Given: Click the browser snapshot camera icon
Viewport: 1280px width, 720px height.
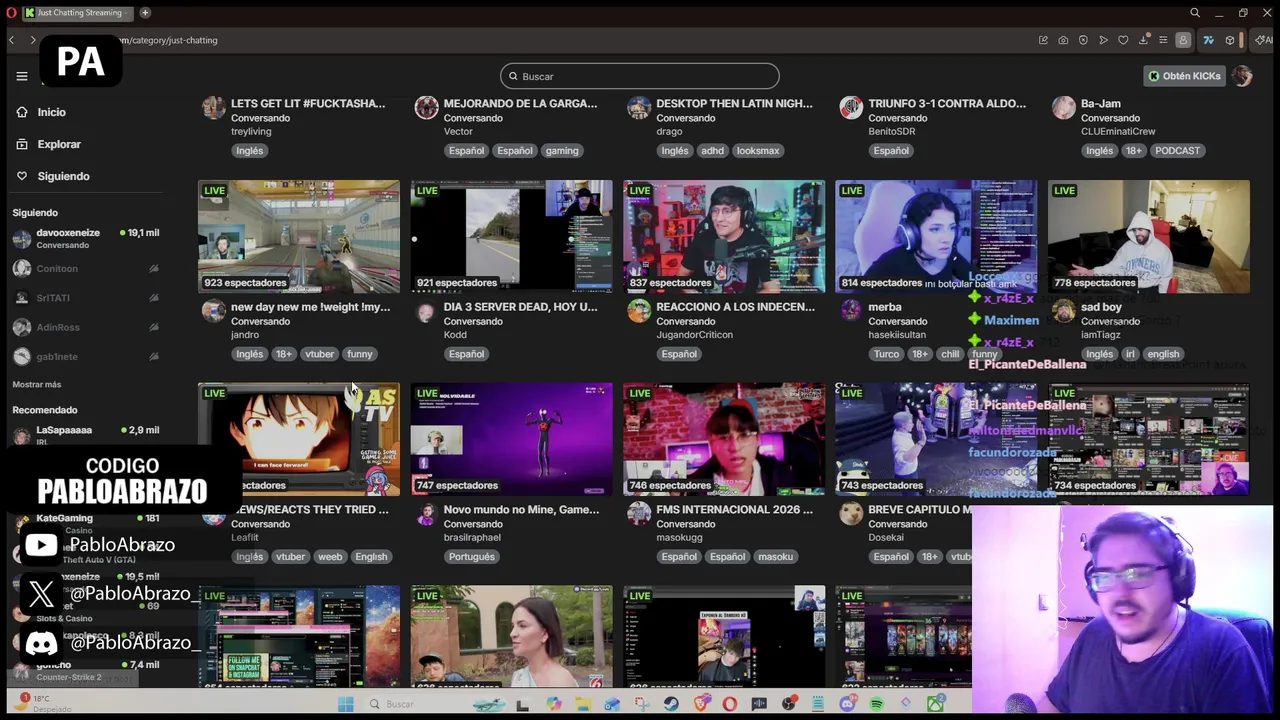Looking at the screenshot, I should [x=1063, y=40].
